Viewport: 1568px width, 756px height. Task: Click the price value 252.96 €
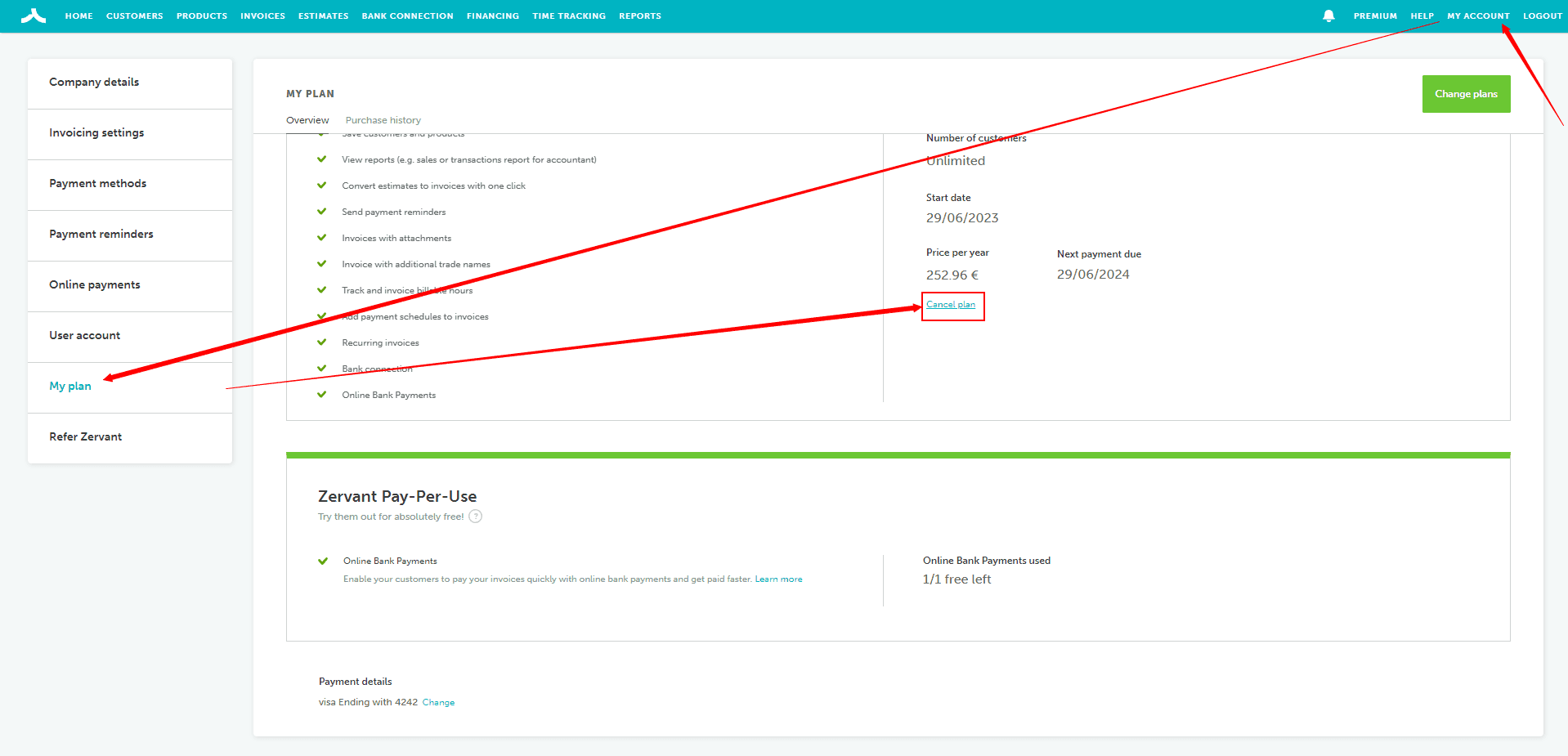click(x=952, y=275)
